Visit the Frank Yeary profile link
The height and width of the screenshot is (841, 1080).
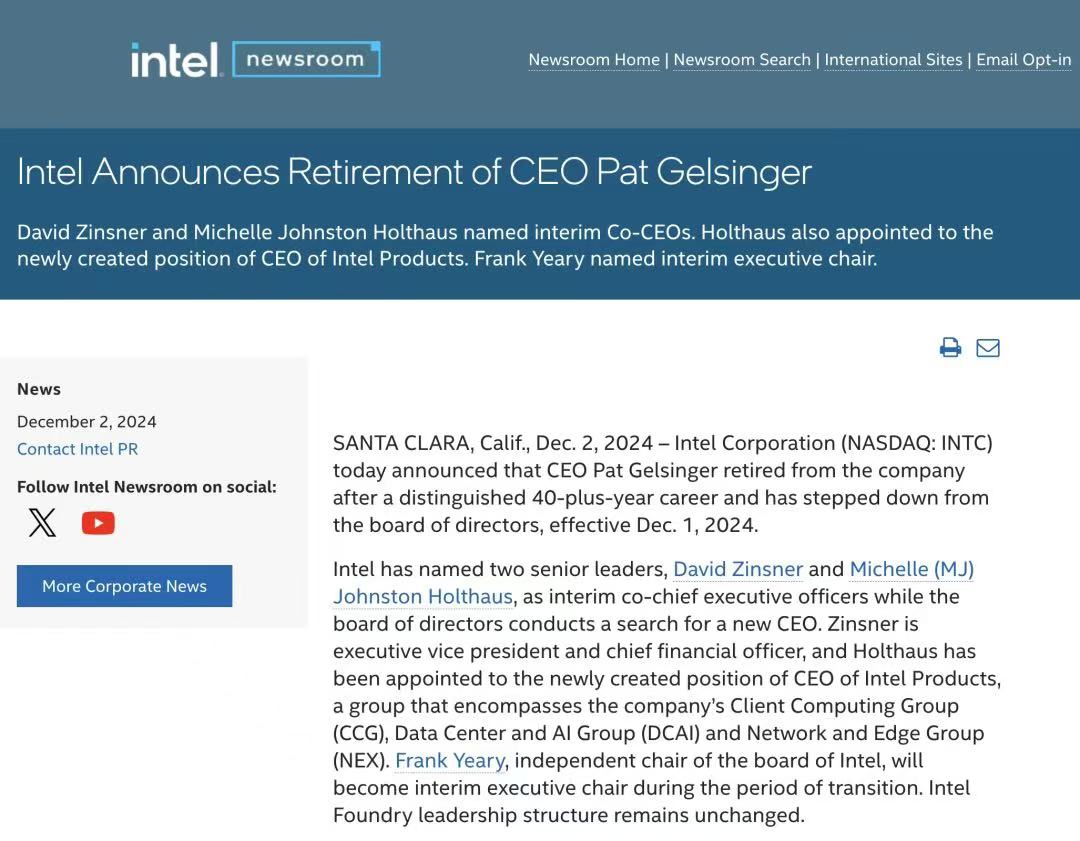(x=450, y=760)
